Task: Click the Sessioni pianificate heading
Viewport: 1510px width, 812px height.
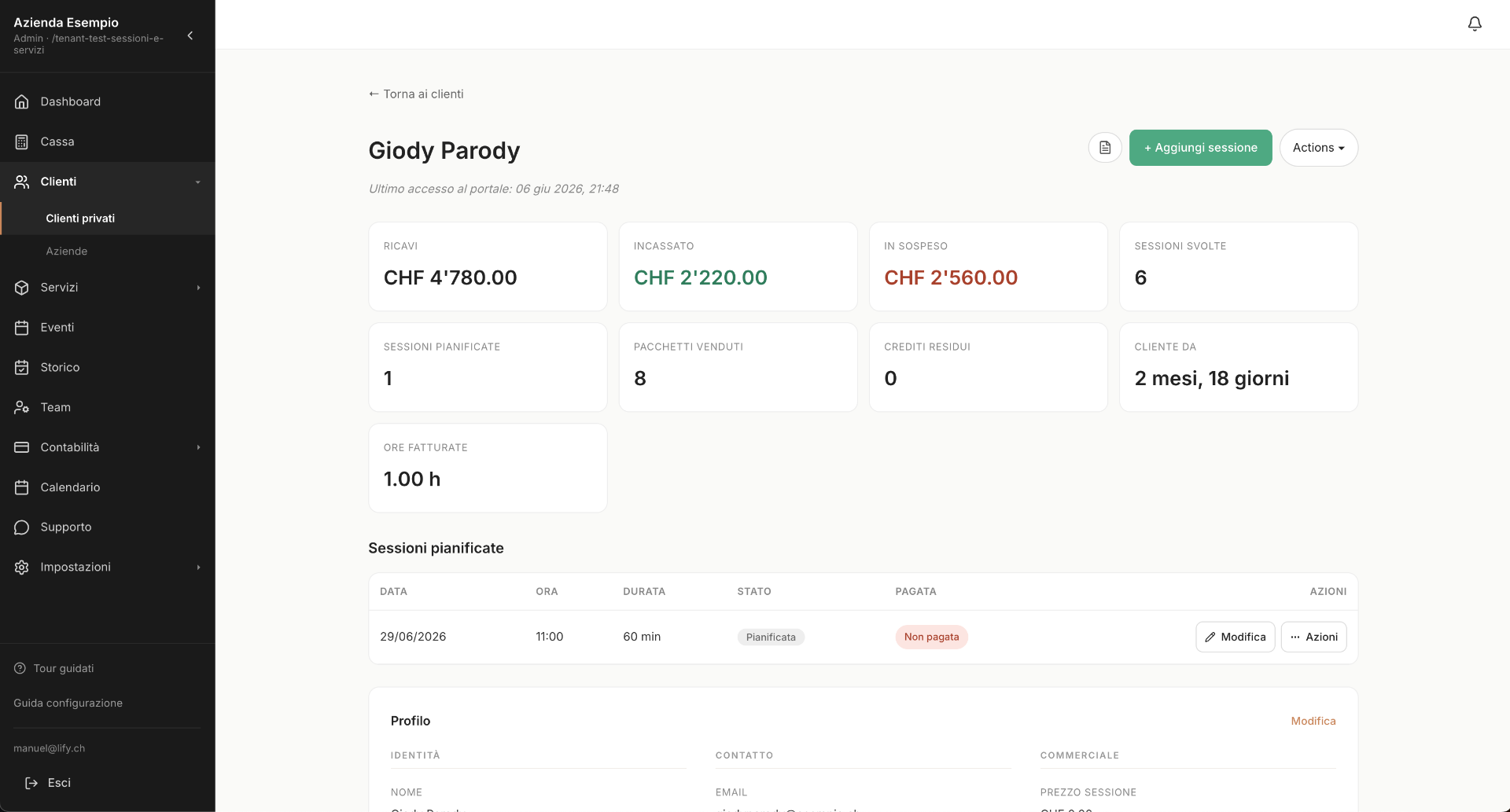Action: 436,548
